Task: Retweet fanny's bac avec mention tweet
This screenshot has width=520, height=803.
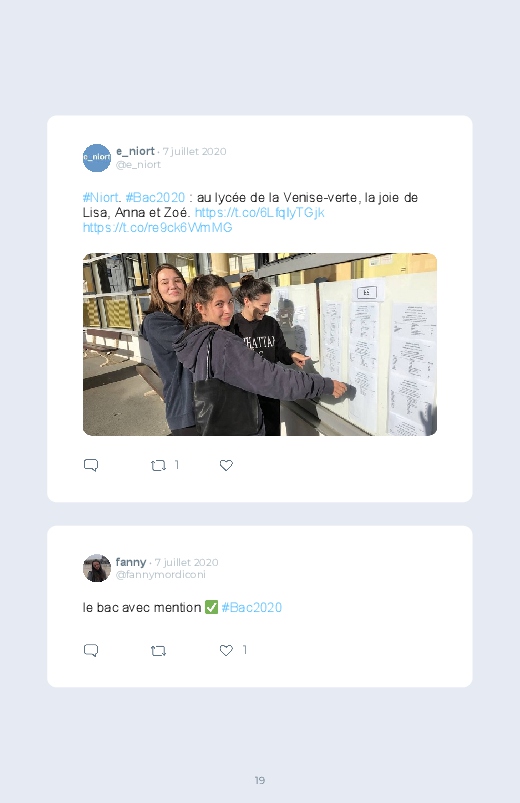Action: pos(158,651)
